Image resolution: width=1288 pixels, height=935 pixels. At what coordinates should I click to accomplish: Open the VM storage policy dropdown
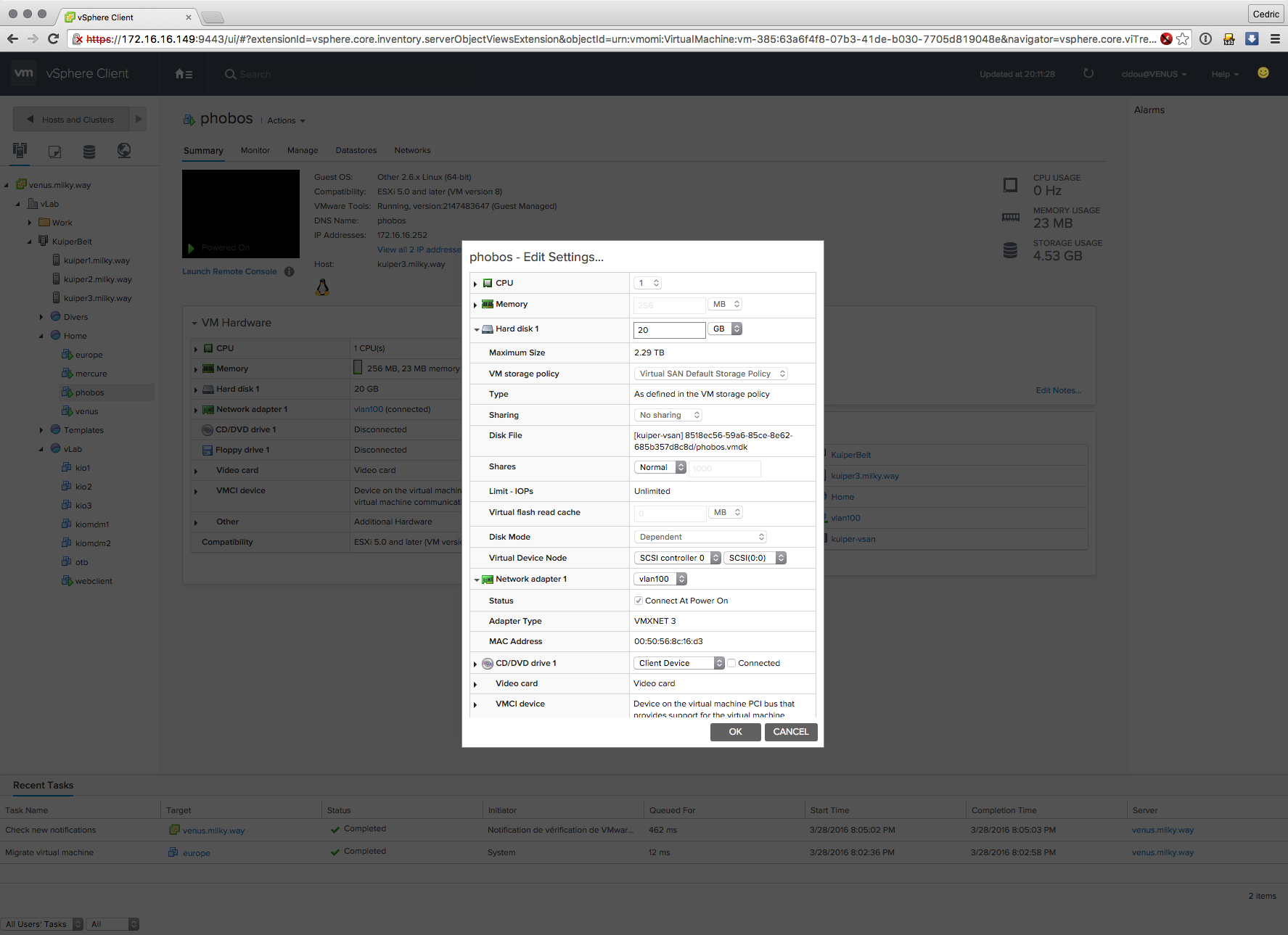click(x=710, y=374)
